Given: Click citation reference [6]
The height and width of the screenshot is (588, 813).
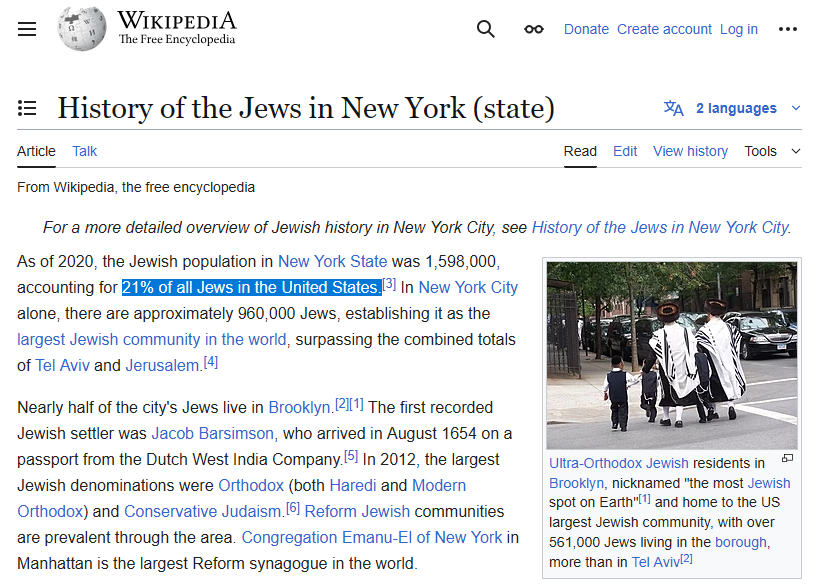Looking at the screenshot, I should 293,508.
